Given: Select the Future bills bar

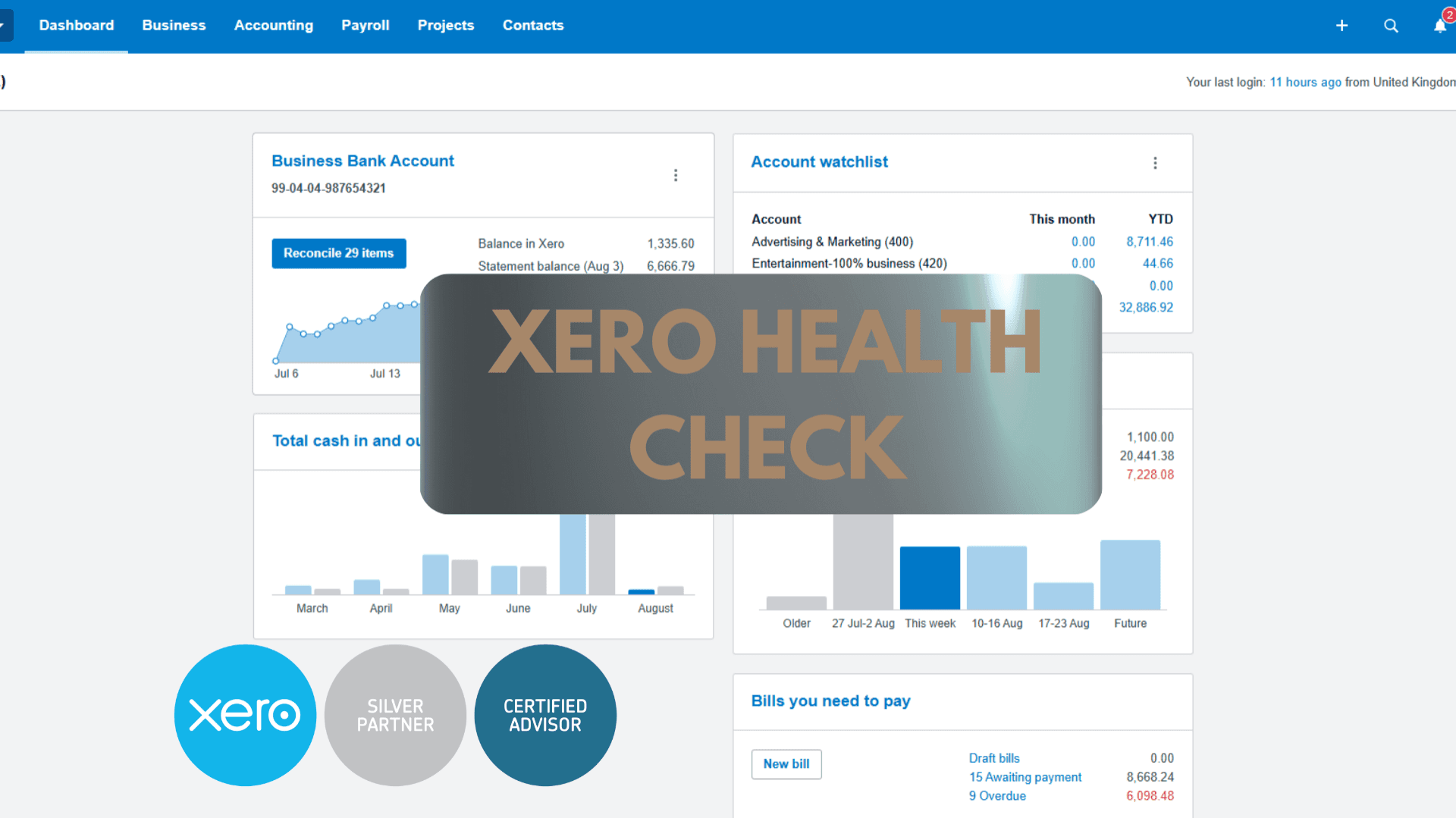Looking at the screenshot, I should pos(1130,575).
